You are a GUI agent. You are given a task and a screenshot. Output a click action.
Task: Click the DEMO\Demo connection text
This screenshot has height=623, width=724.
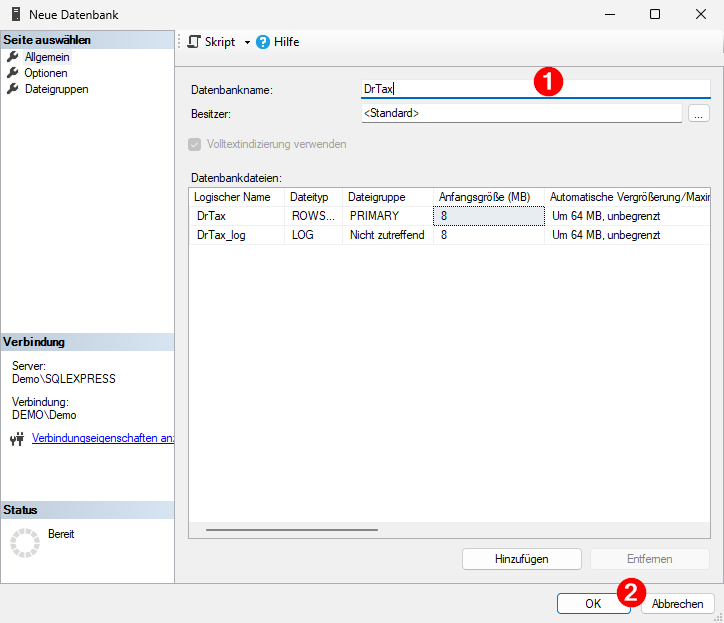pyautogui.click(x=44, y=415)
